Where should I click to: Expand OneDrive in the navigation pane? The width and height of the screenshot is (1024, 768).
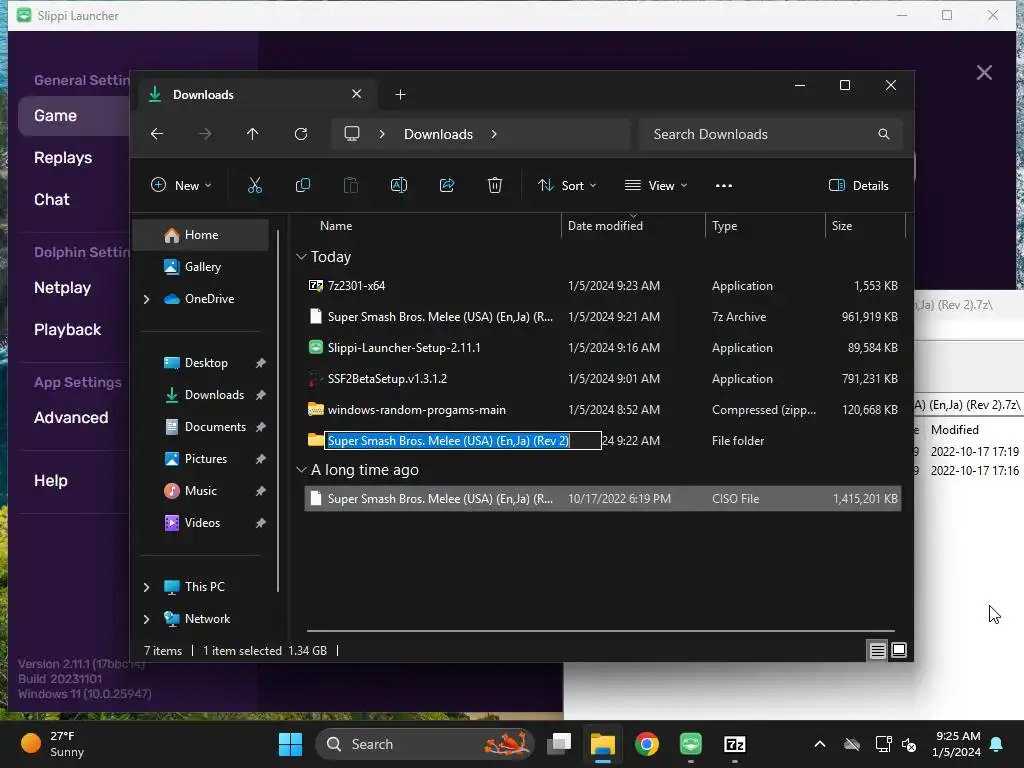(146, 299)
